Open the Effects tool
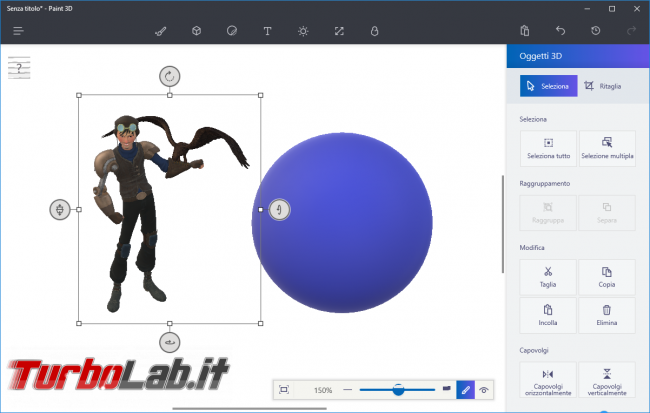650x413 pixels. click(303, 31)
